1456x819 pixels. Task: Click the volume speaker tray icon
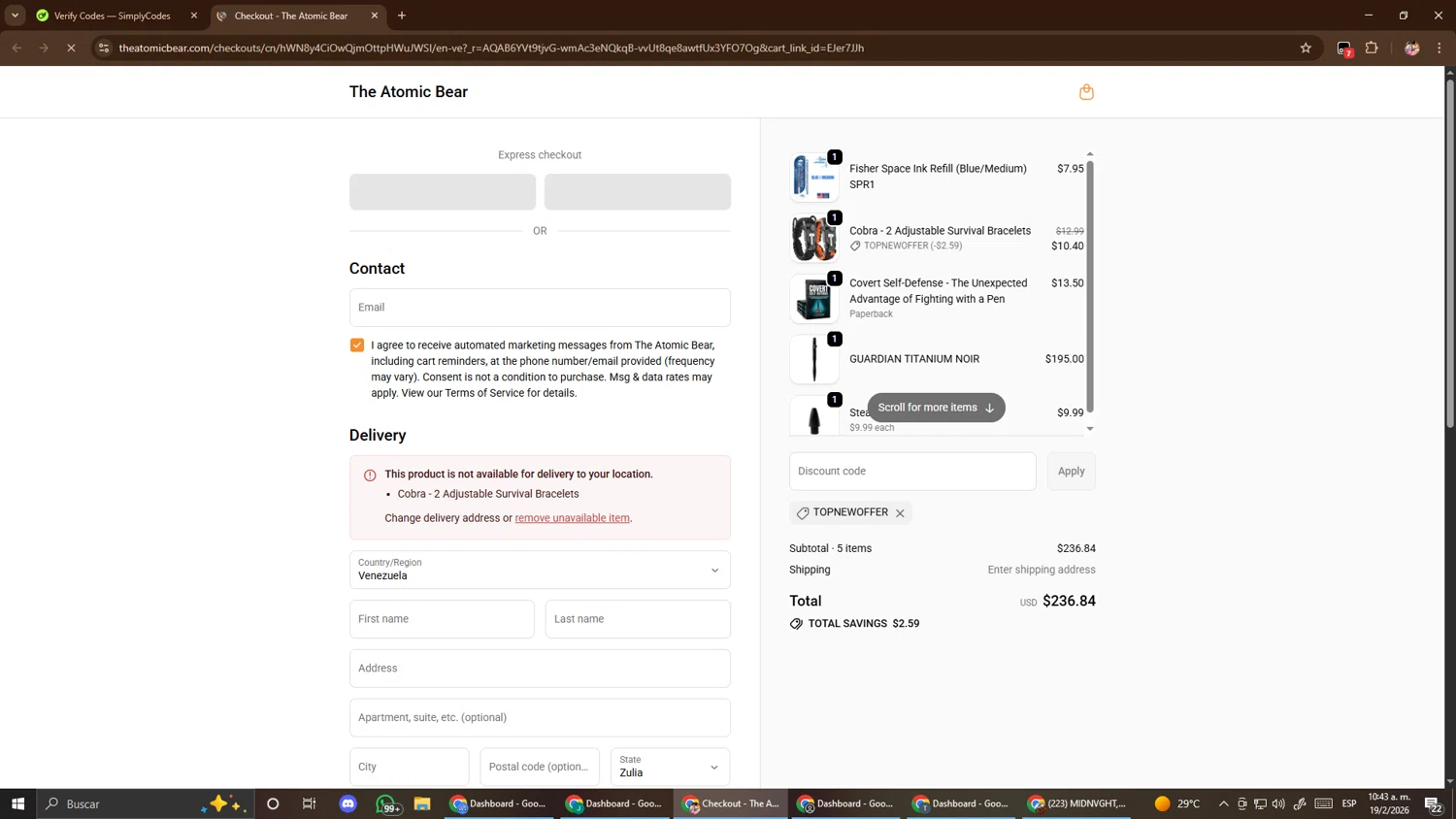coord(1278,803)
